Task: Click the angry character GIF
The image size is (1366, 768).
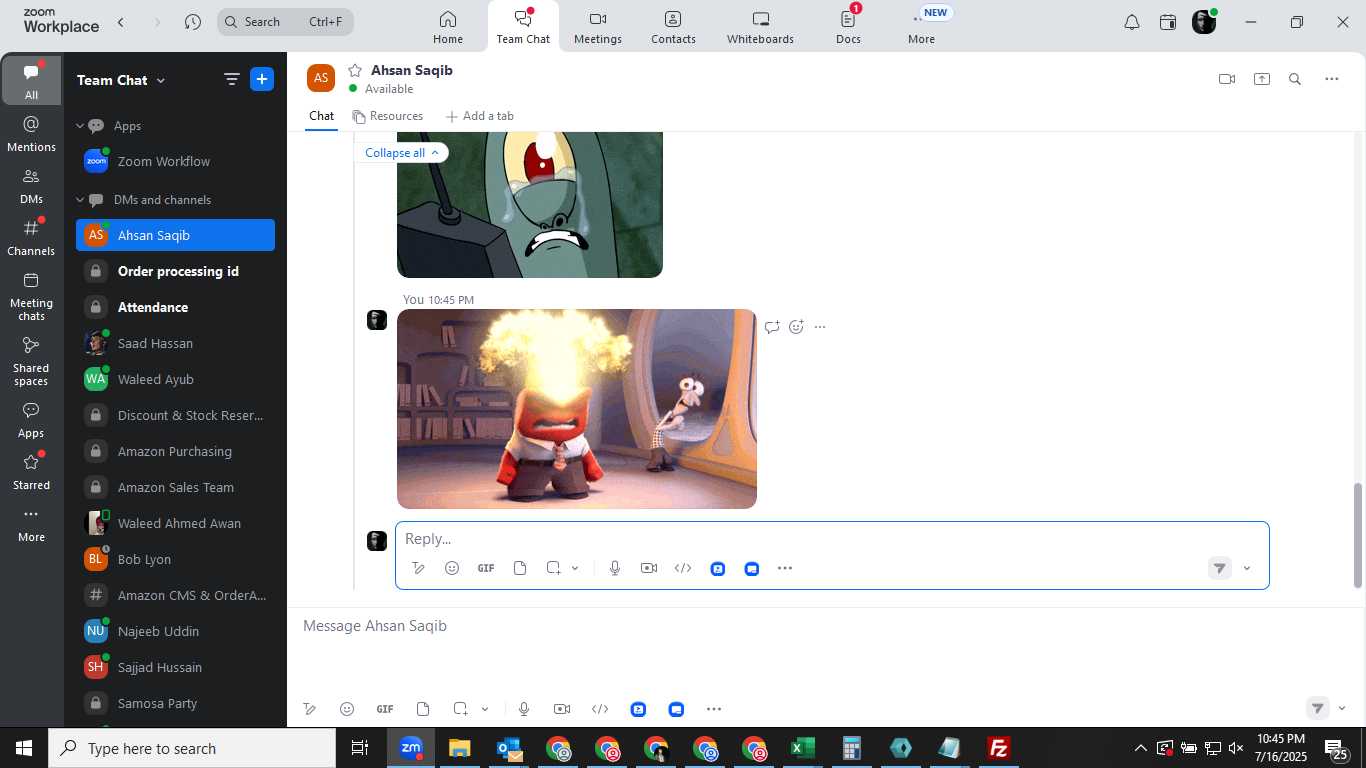Action: pyautogui.click(x=577, y=409)
